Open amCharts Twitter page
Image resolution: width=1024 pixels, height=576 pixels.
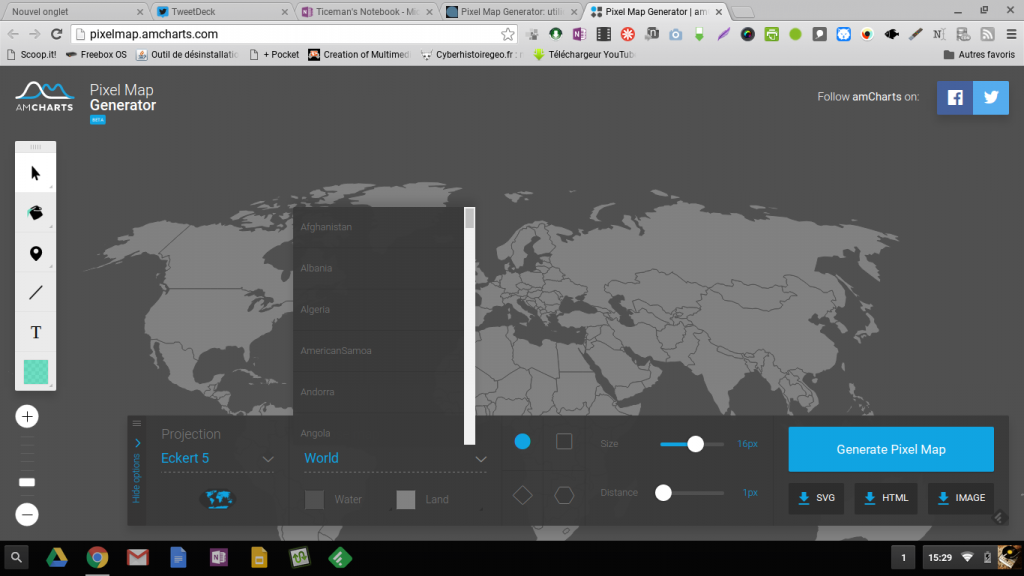991,98
